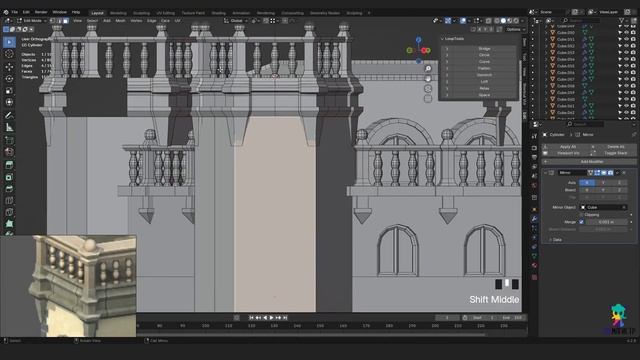Click the LoopTools Circle button

click(x=484, y=55)
